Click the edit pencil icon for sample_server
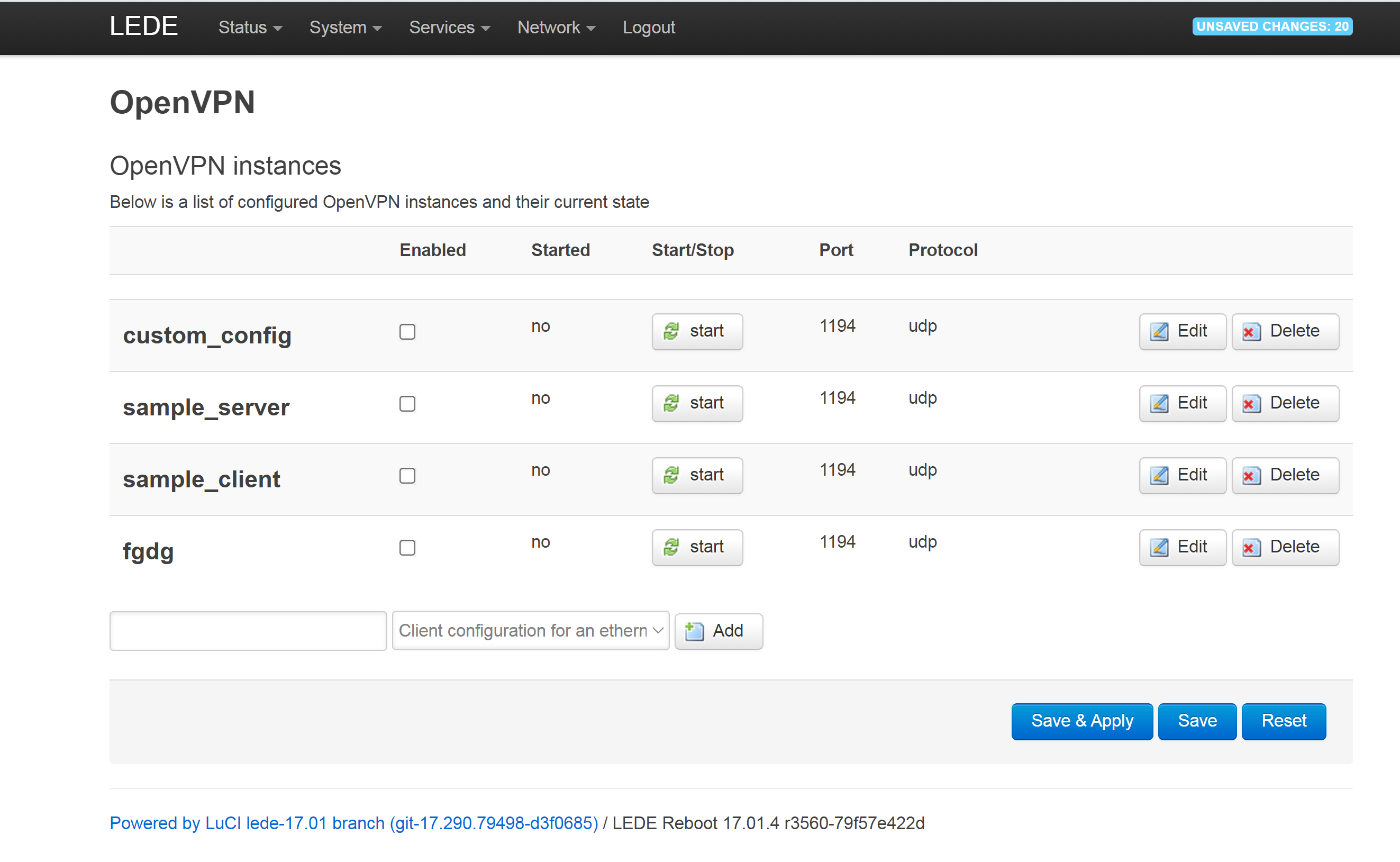 pos(1159,403)
